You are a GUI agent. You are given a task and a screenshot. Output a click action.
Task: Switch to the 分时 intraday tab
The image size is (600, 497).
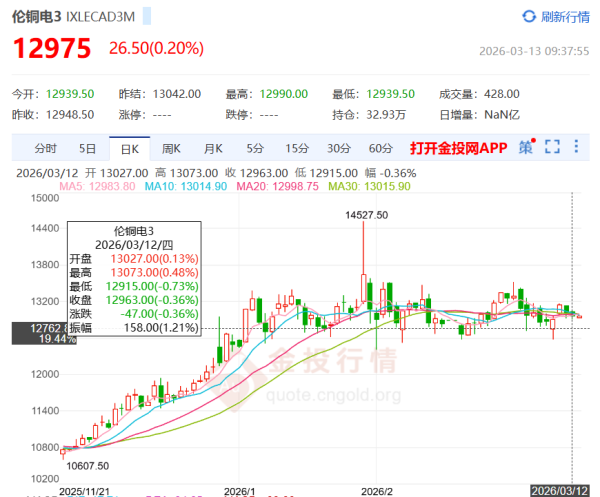46,148
